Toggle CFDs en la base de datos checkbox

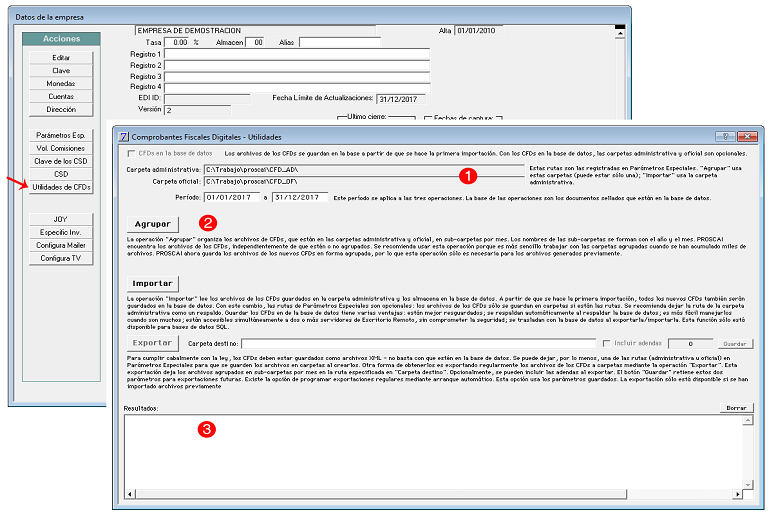[x=131, y=154]
